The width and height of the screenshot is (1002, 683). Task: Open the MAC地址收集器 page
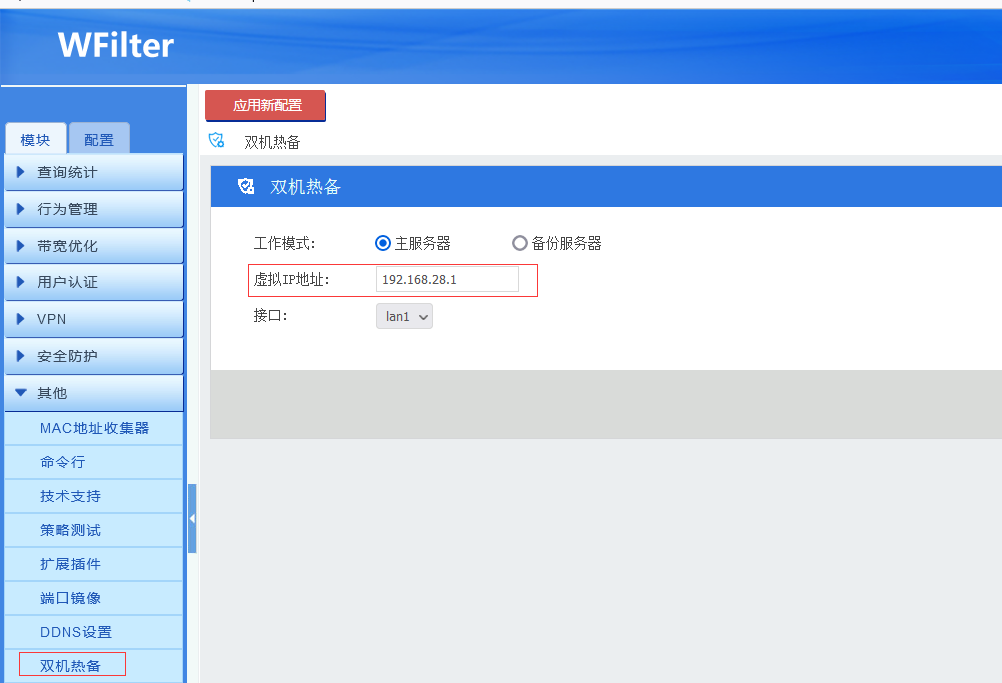click(x=94, y=428)
